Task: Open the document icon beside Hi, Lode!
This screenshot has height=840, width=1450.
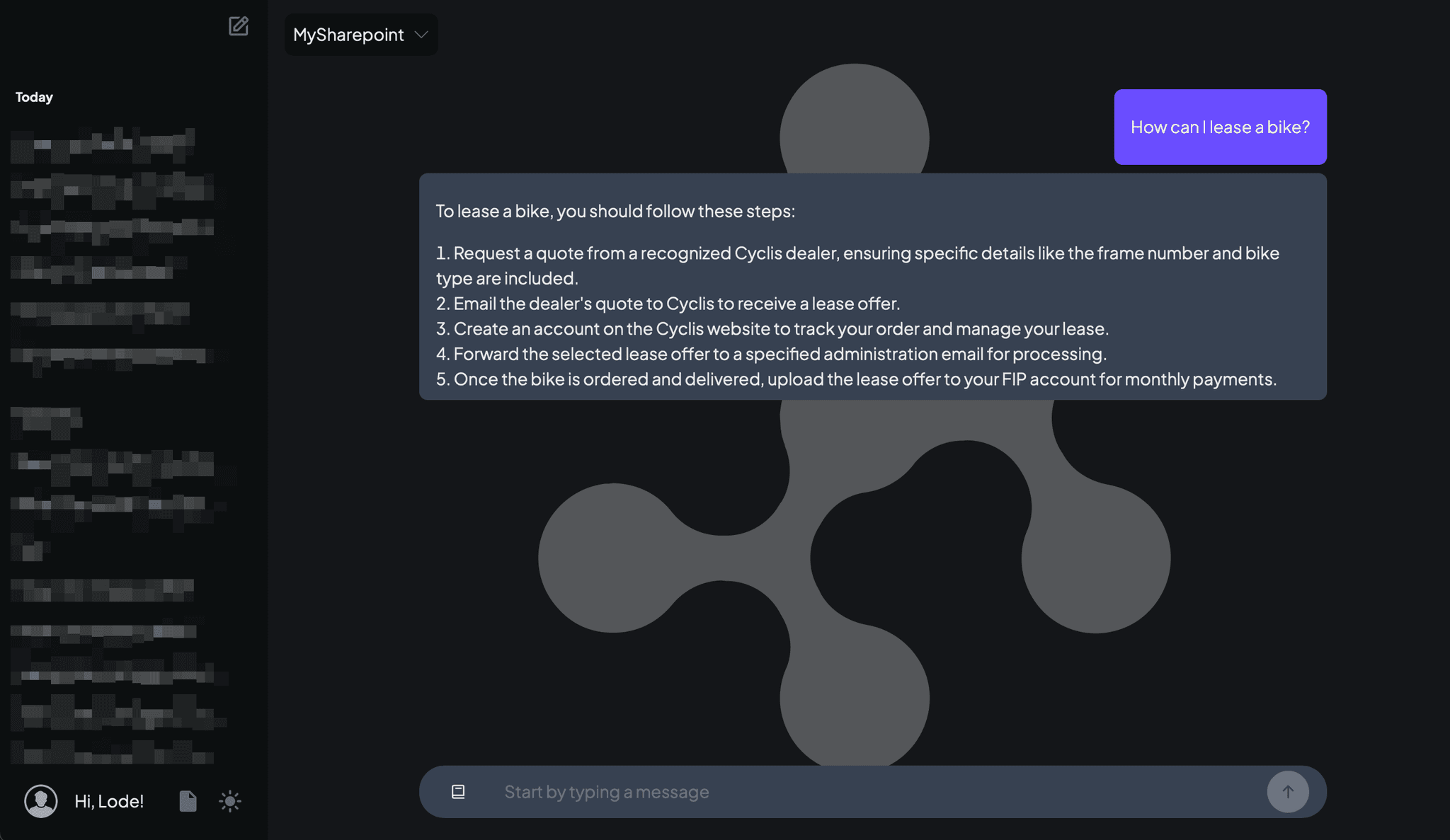Action: coord(188,801)
